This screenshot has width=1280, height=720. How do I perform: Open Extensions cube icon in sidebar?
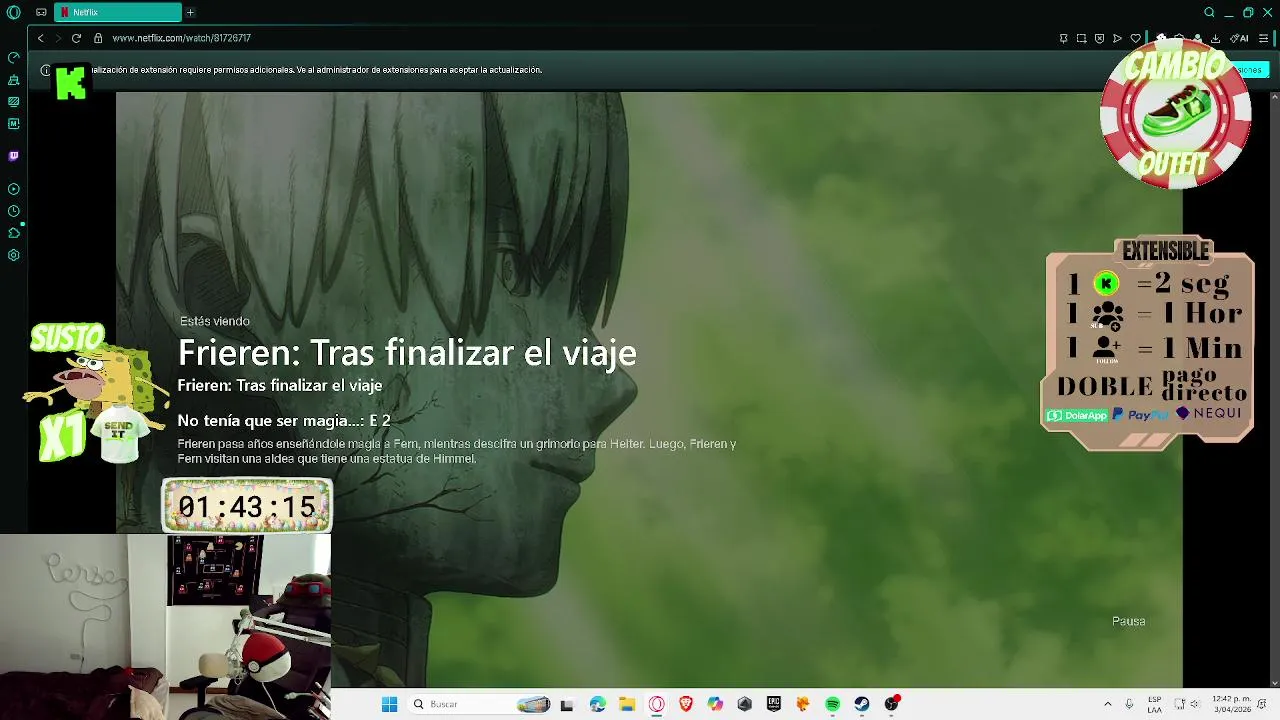pyautogui.click(x=14, y=233)
